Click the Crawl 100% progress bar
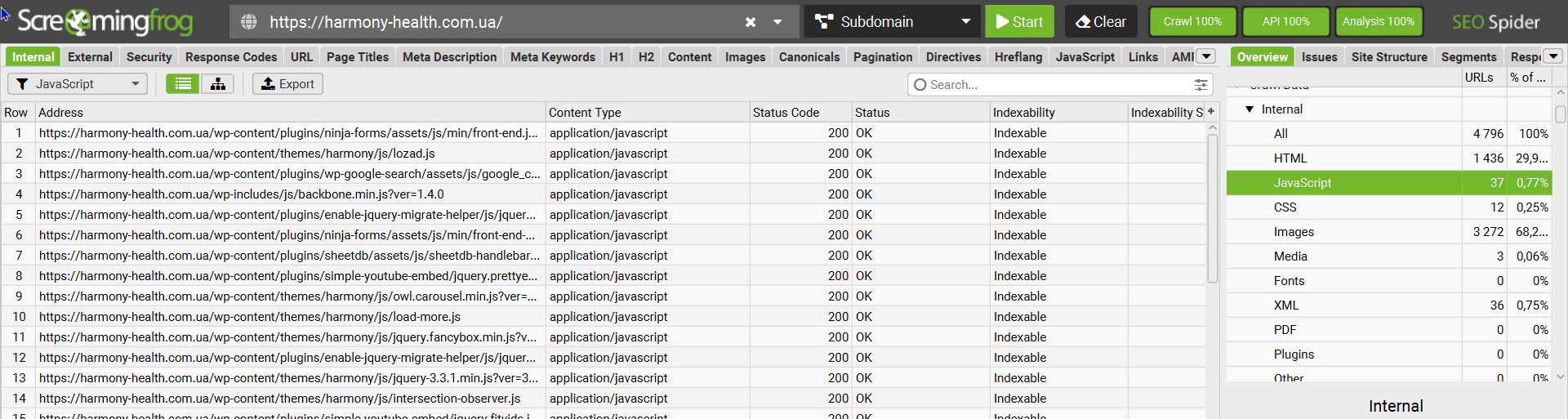 [x=1192, y=22]
